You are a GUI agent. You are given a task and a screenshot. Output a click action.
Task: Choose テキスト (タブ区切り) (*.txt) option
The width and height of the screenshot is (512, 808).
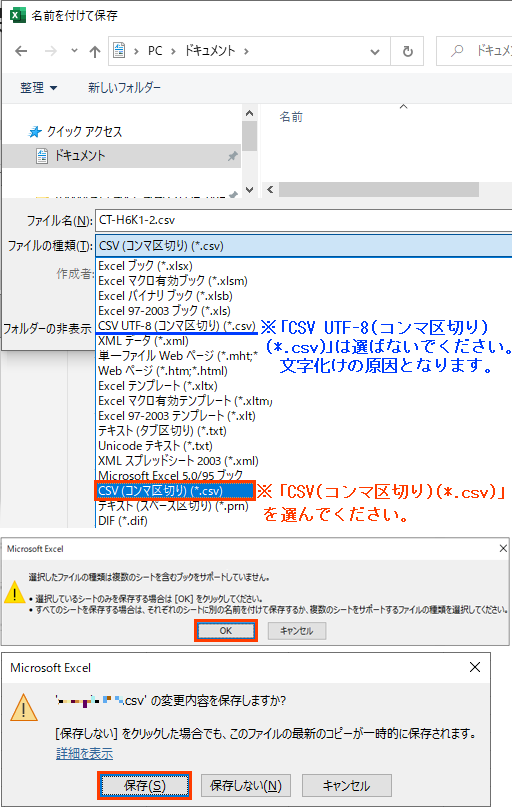(162, 430)
